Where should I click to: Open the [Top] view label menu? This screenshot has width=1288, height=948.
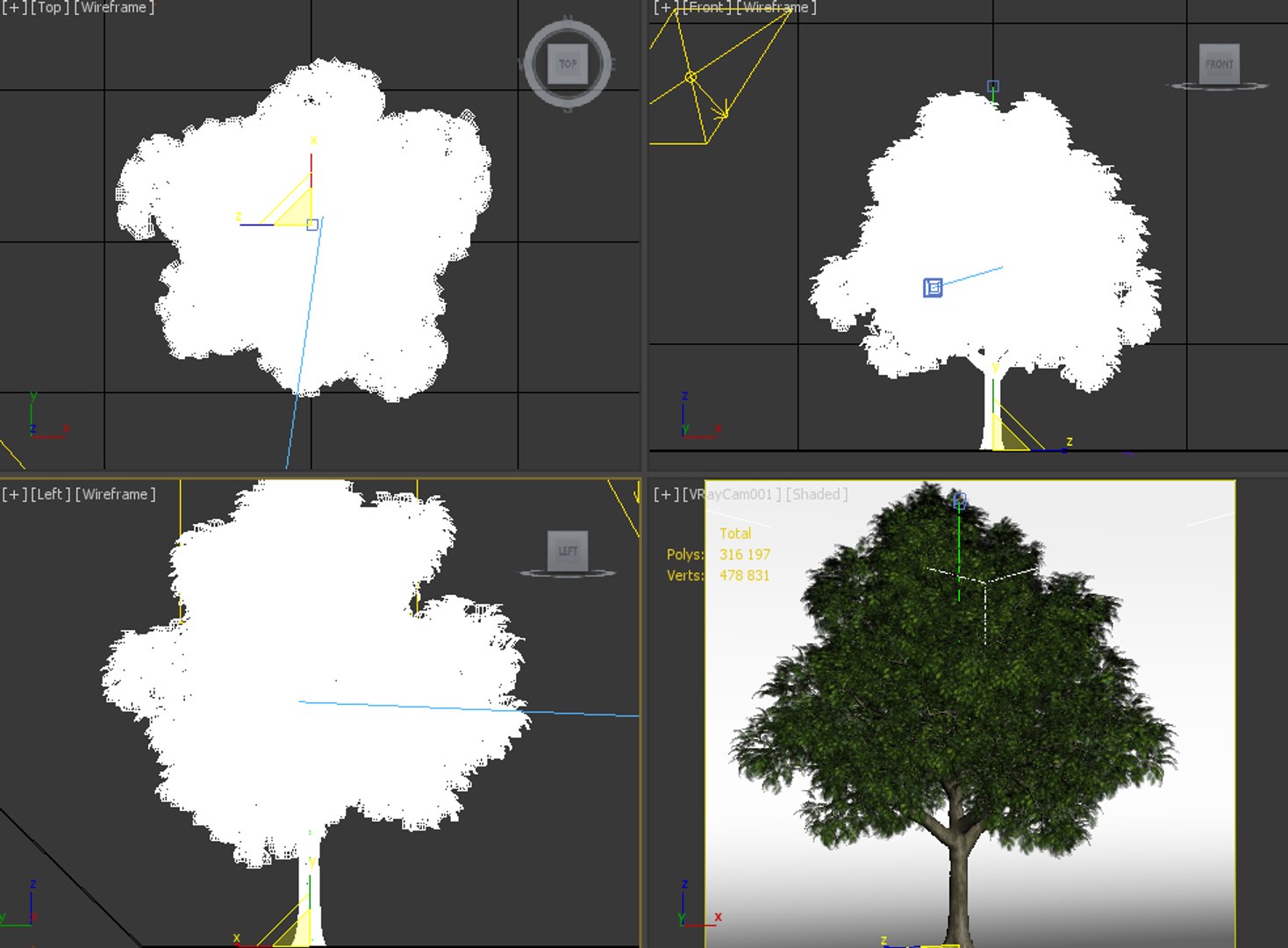point(51,7)
